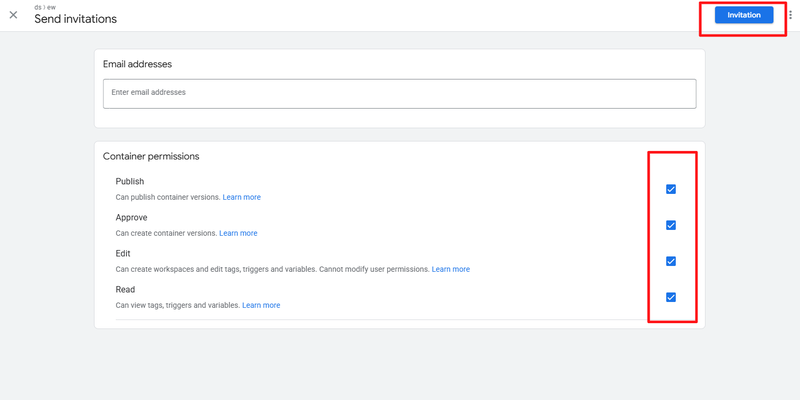800x400 pixels.
Task: Disable the Edit permission checkbox
Action: [x=671, y=261]
